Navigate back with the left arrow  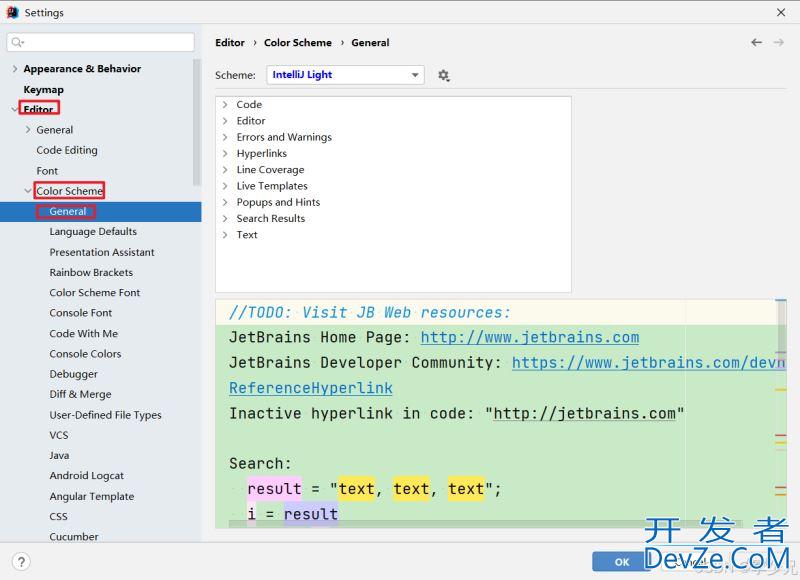point(756,42)
